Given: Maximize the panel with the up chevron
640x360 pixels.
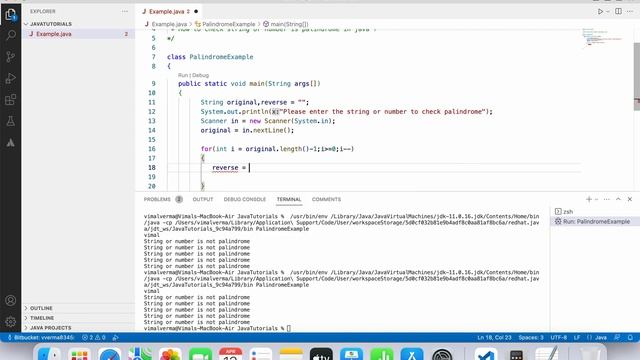Looking at the screenshot, I should click(618, 199).
